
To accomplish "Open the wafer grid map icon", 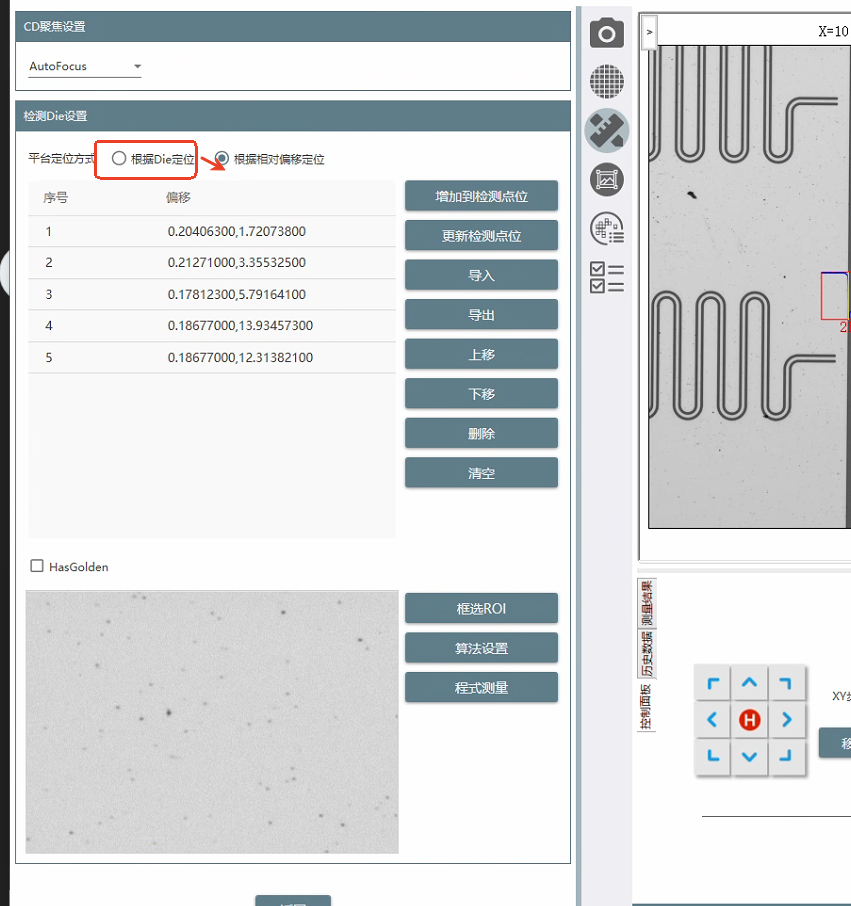I will (x=606, y=81).
